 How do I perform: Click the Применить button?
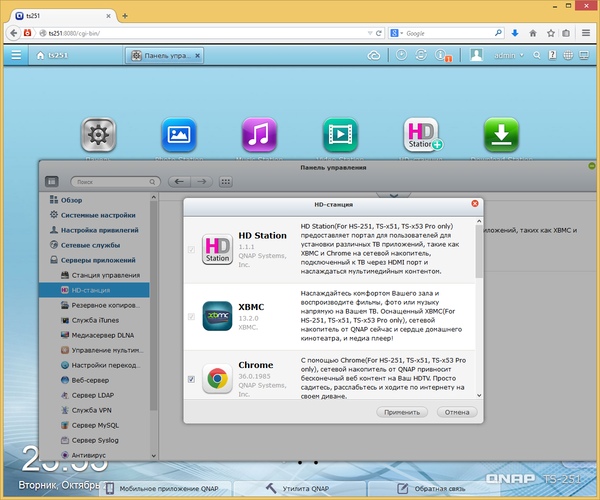pos(402,412)
